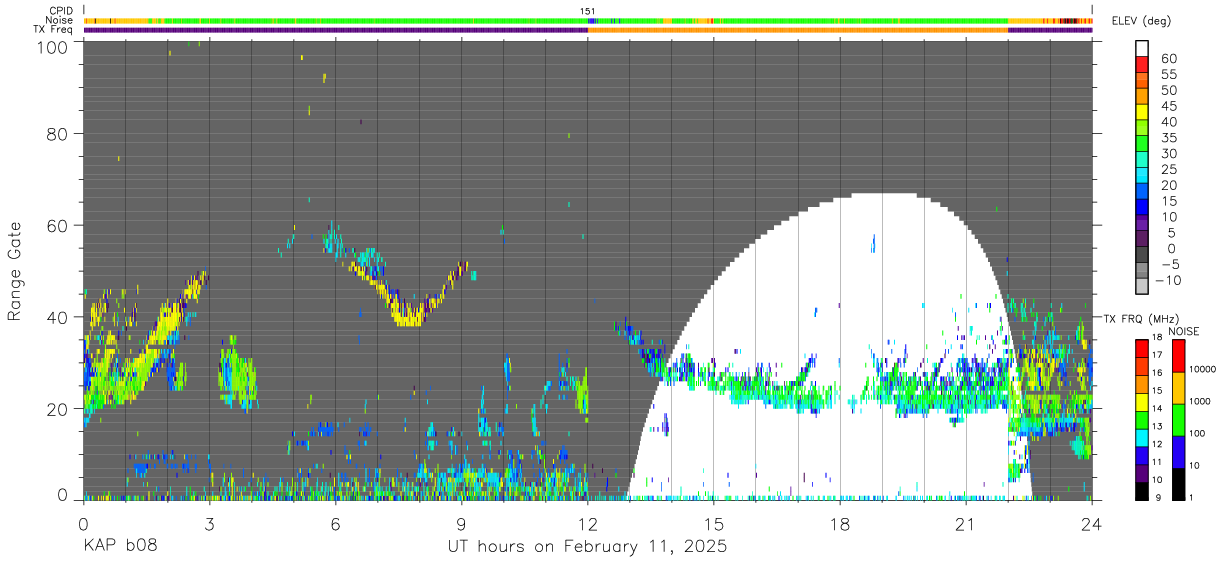Pick the white top segment of elevation bar
1228x567 pixels.
pos(1142,47)
